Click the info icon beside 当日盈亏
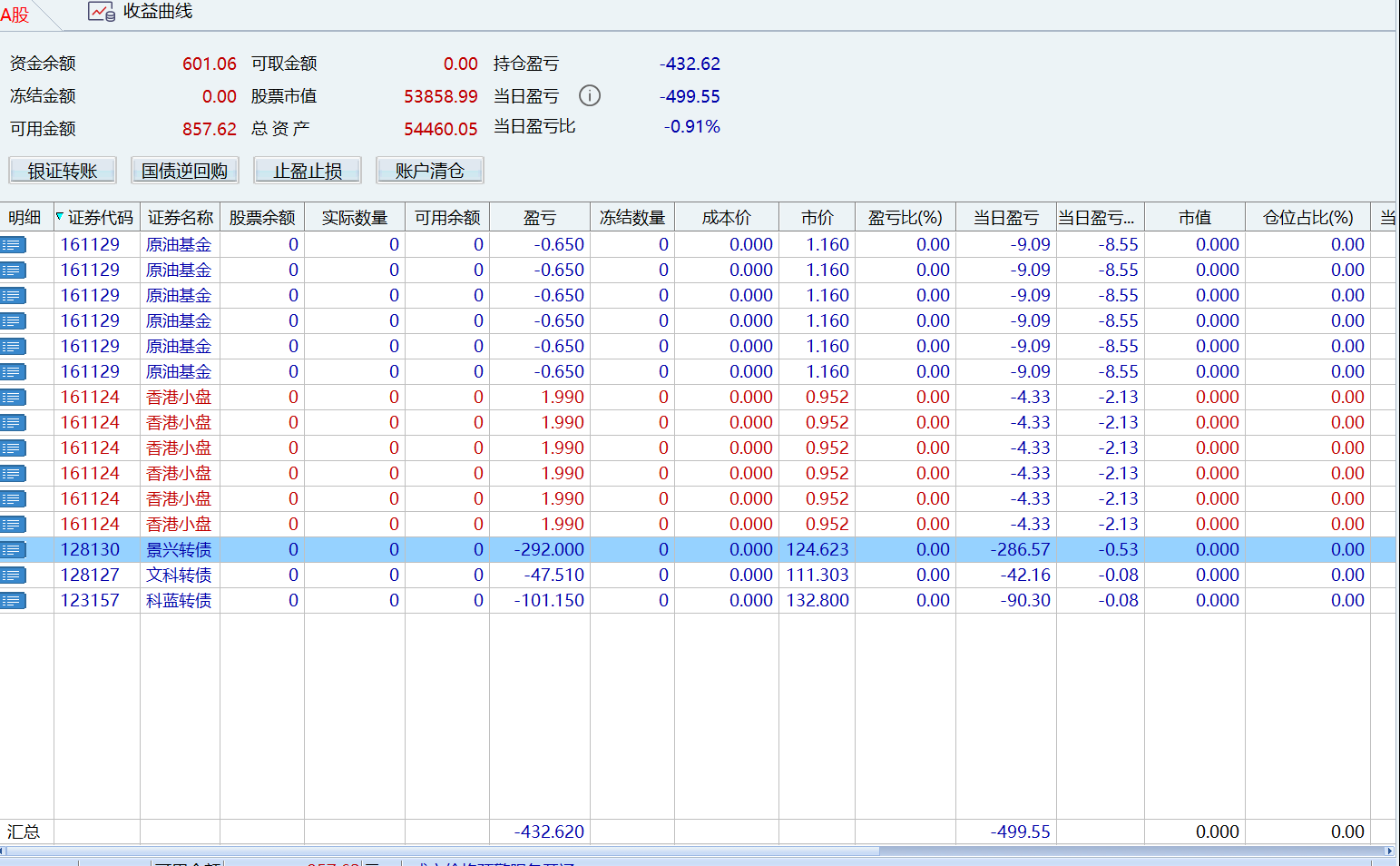The height and width of the screenshot is (866, 1400). [590, 95]
